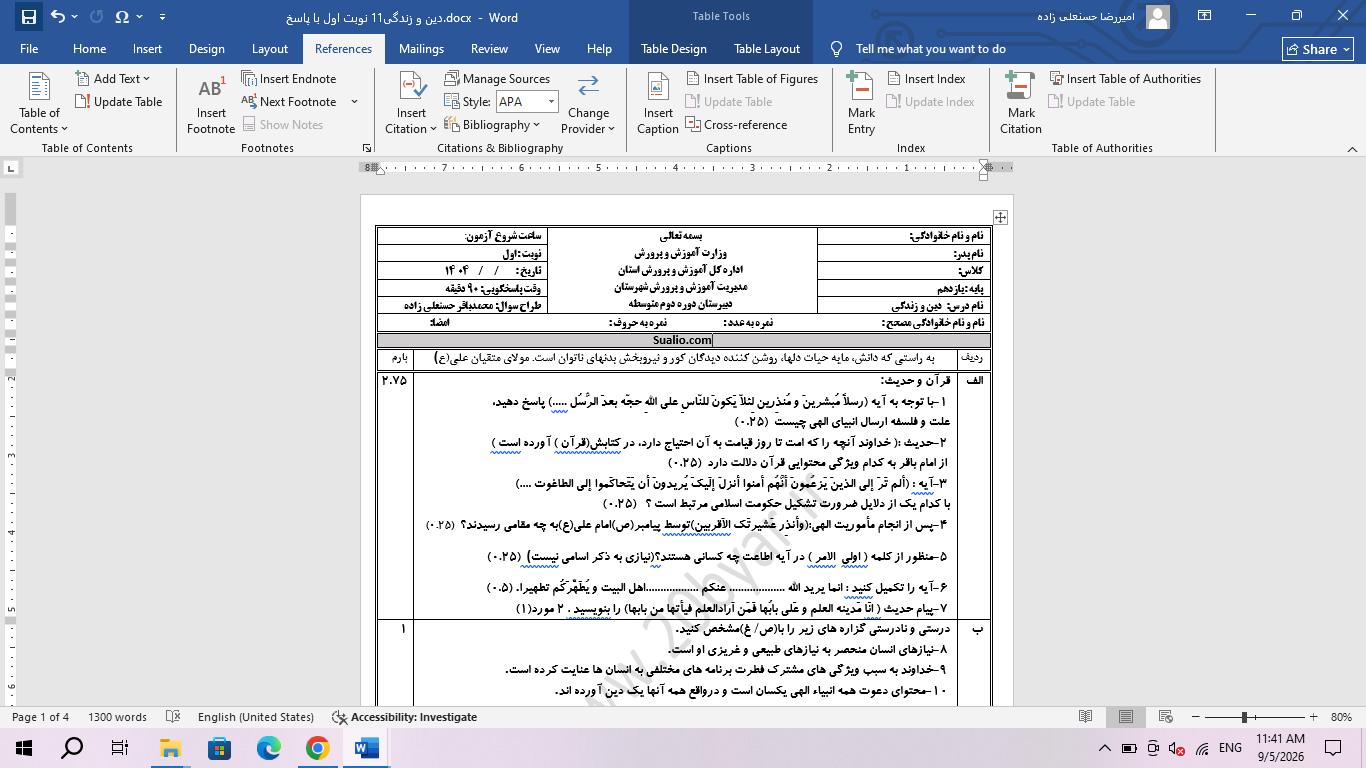Open the Review tab
Viewport: 1366px width, 768px height.
pos(489,49)
